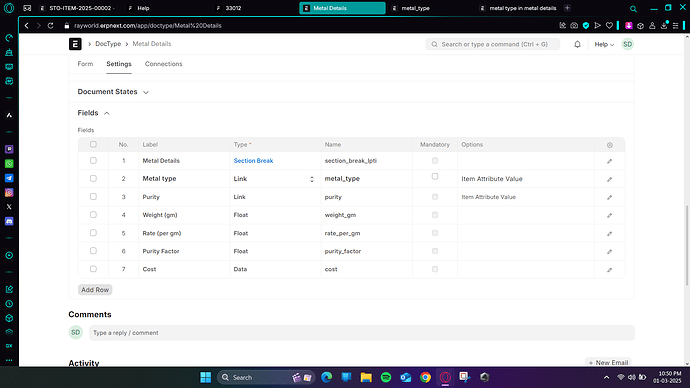Enable Mandatory checkbox for Metal type
Screen dimensions: 690x388
pyautogui.click(x=435, y=176)
